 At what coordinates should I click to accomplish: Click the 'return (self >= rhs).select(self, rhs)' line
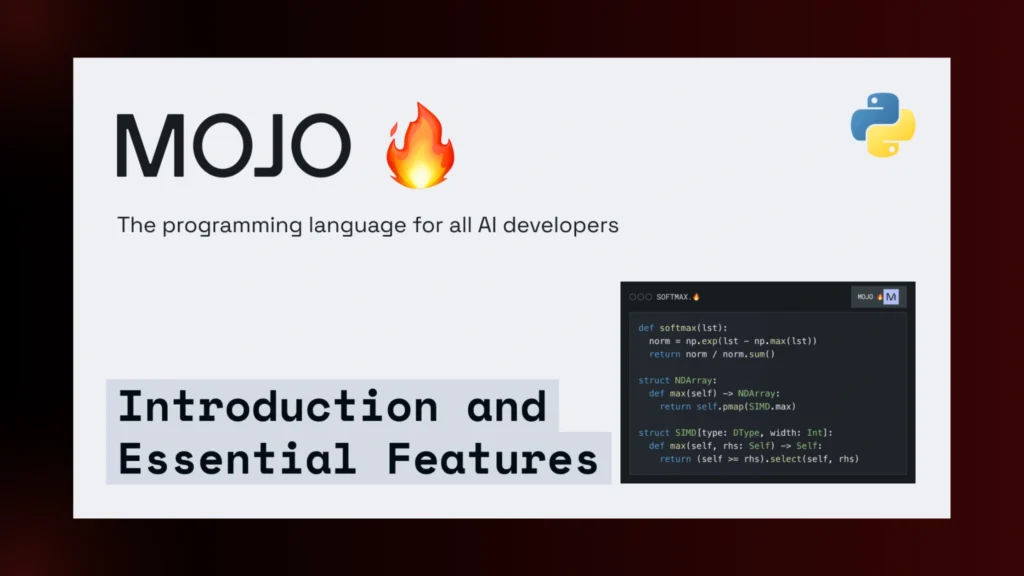[759, 458]
